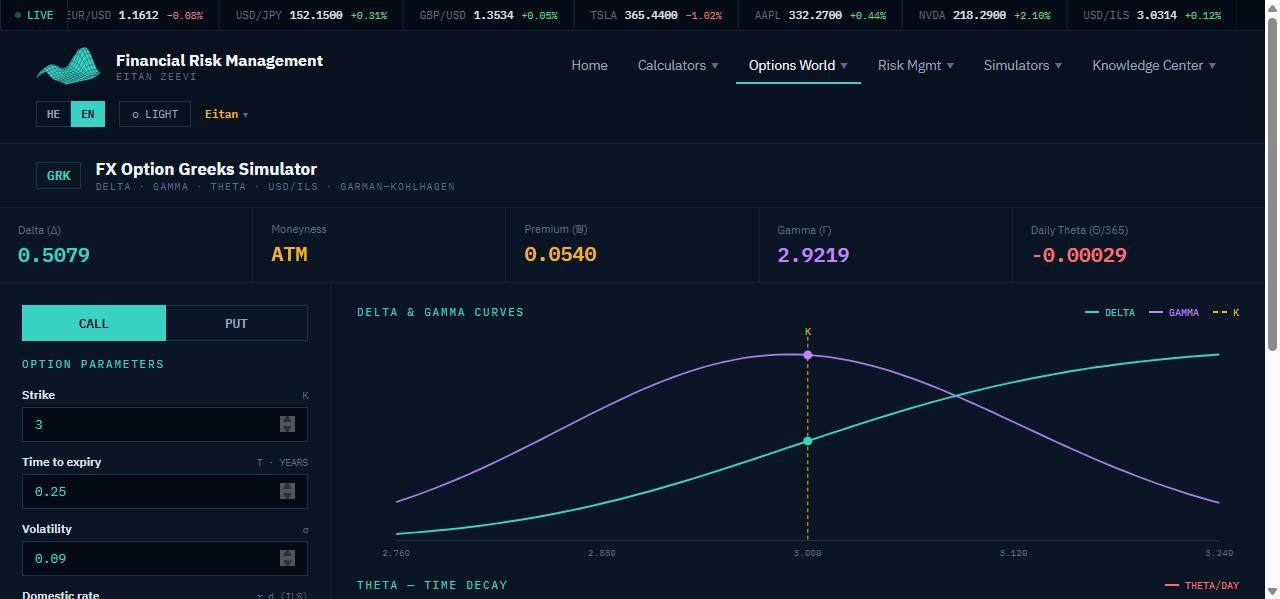Click the Time to expiry stepper arrows
The width and height of the screenshot is (1280, 599).
pyautogui.click(x=287, y=491)
